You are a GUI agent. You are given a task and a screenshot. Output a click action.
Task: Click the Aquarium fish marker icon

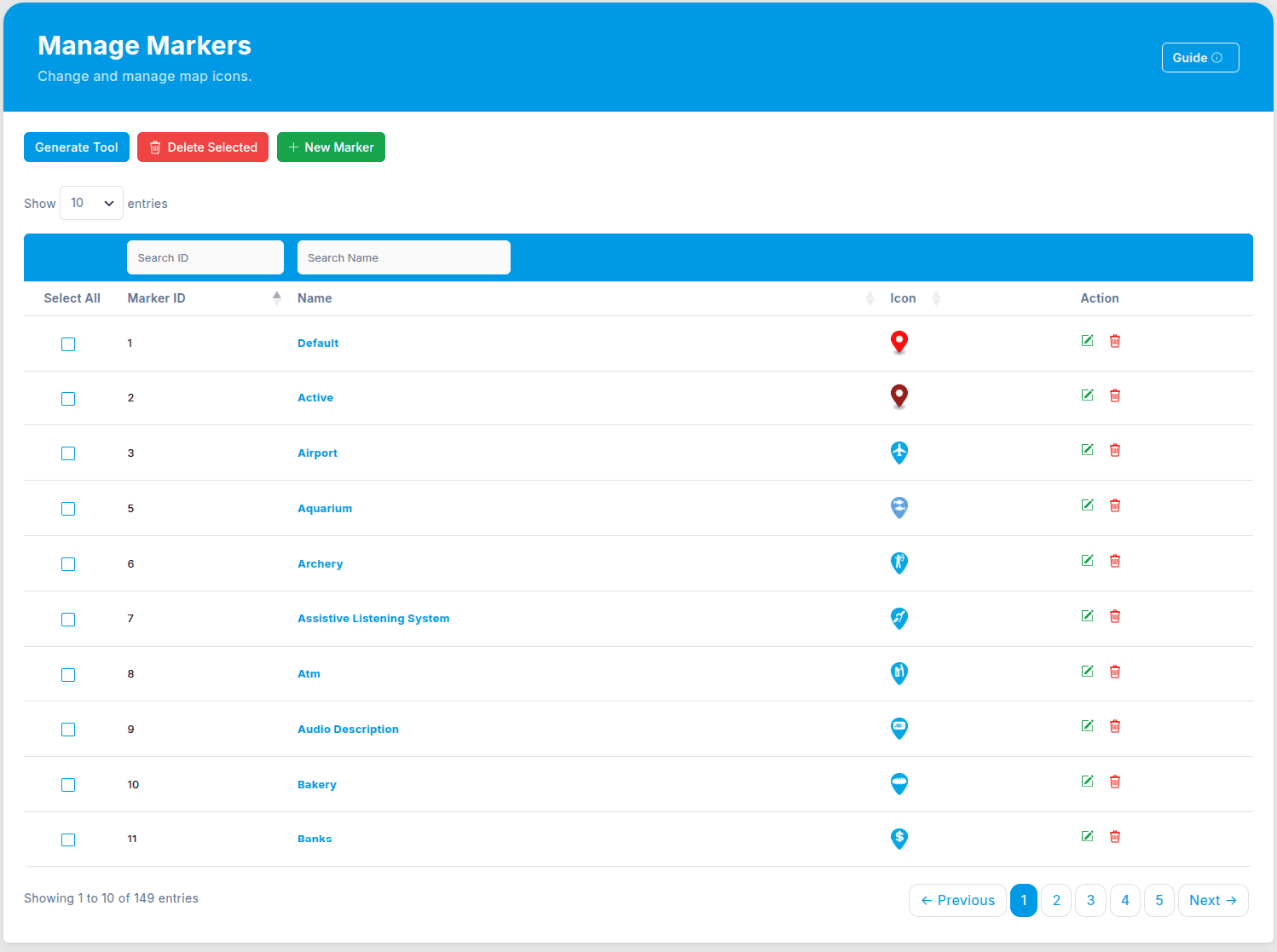899,508
